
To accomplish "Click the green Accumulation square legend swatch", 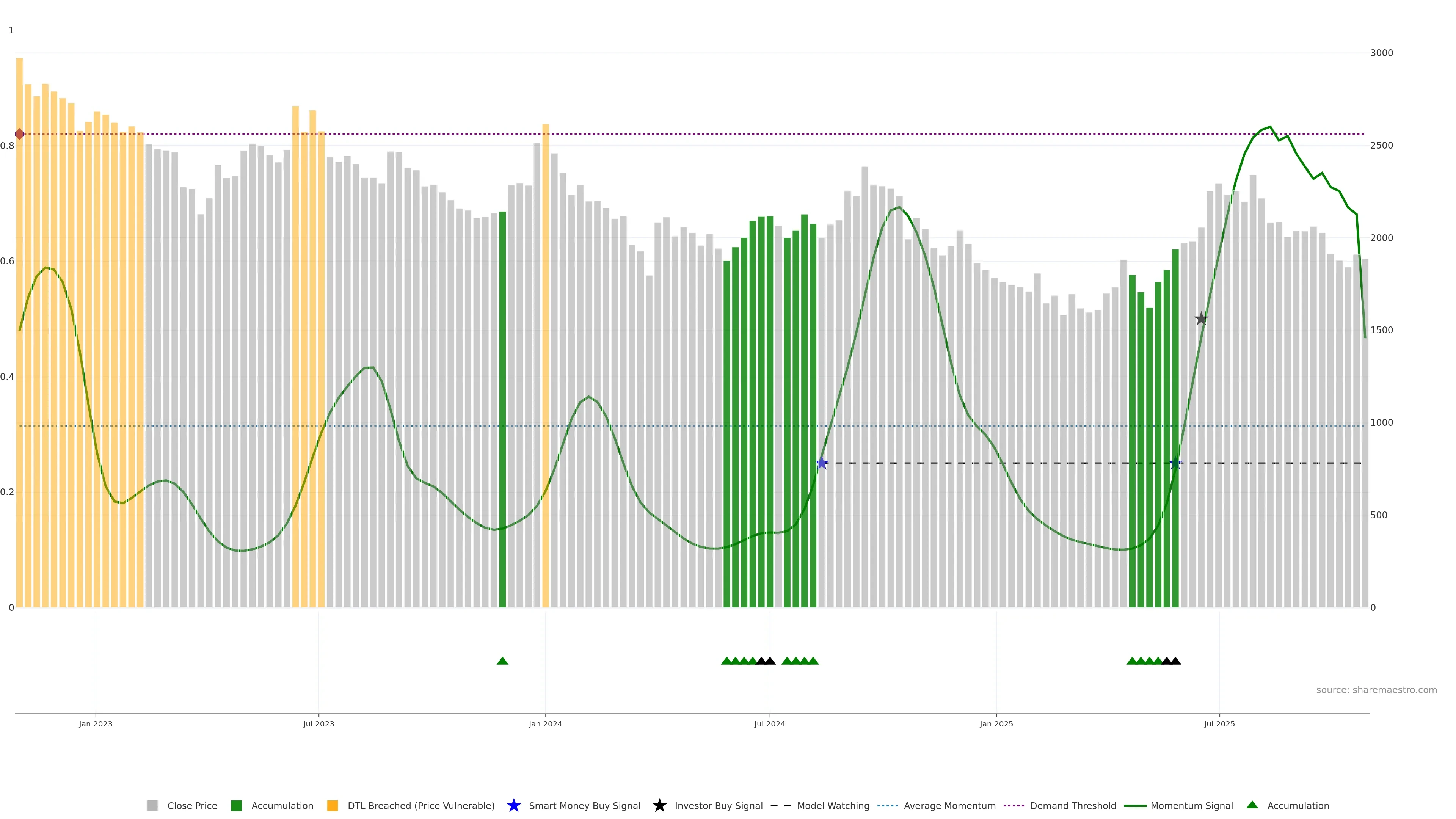I will pos(236,806).
